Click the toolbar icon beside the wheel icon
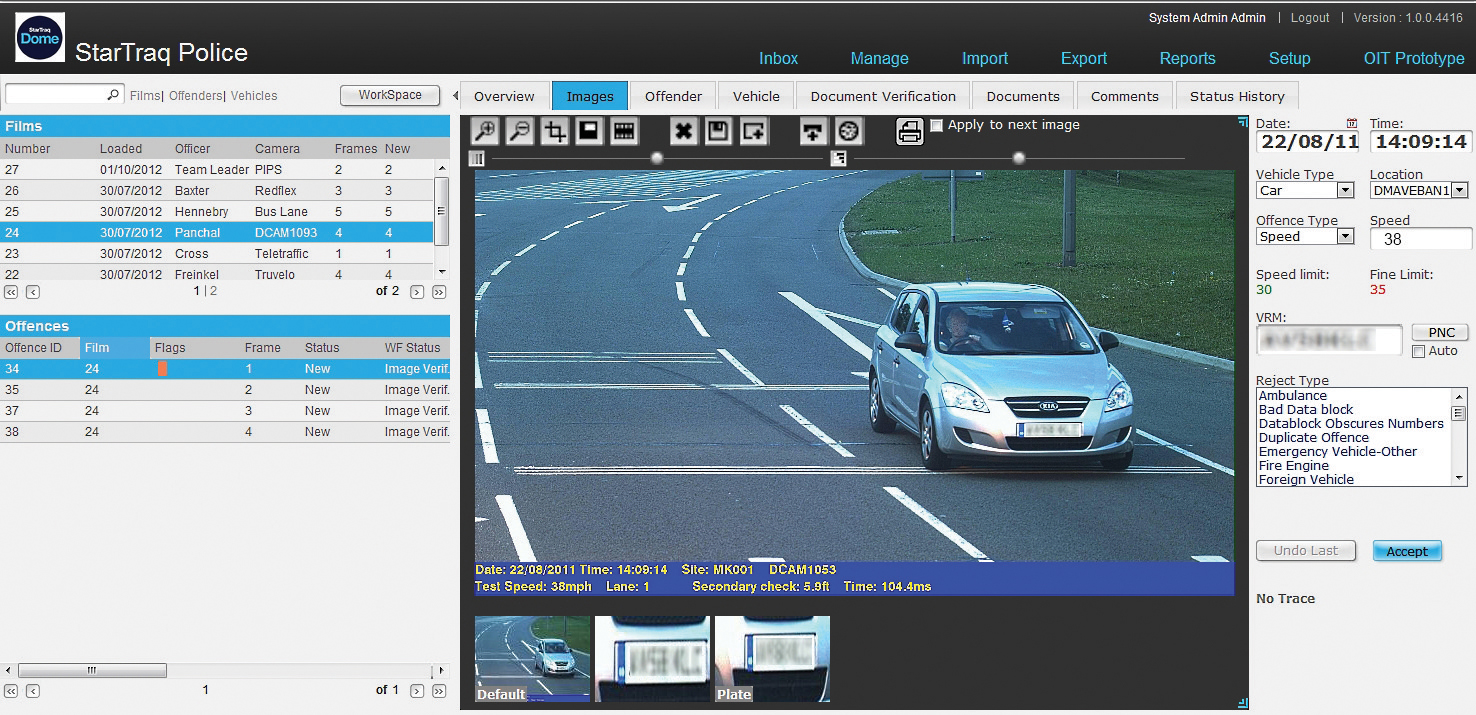Image resolution: width=1476 pixels, height=715 pixels. (814, 131)
